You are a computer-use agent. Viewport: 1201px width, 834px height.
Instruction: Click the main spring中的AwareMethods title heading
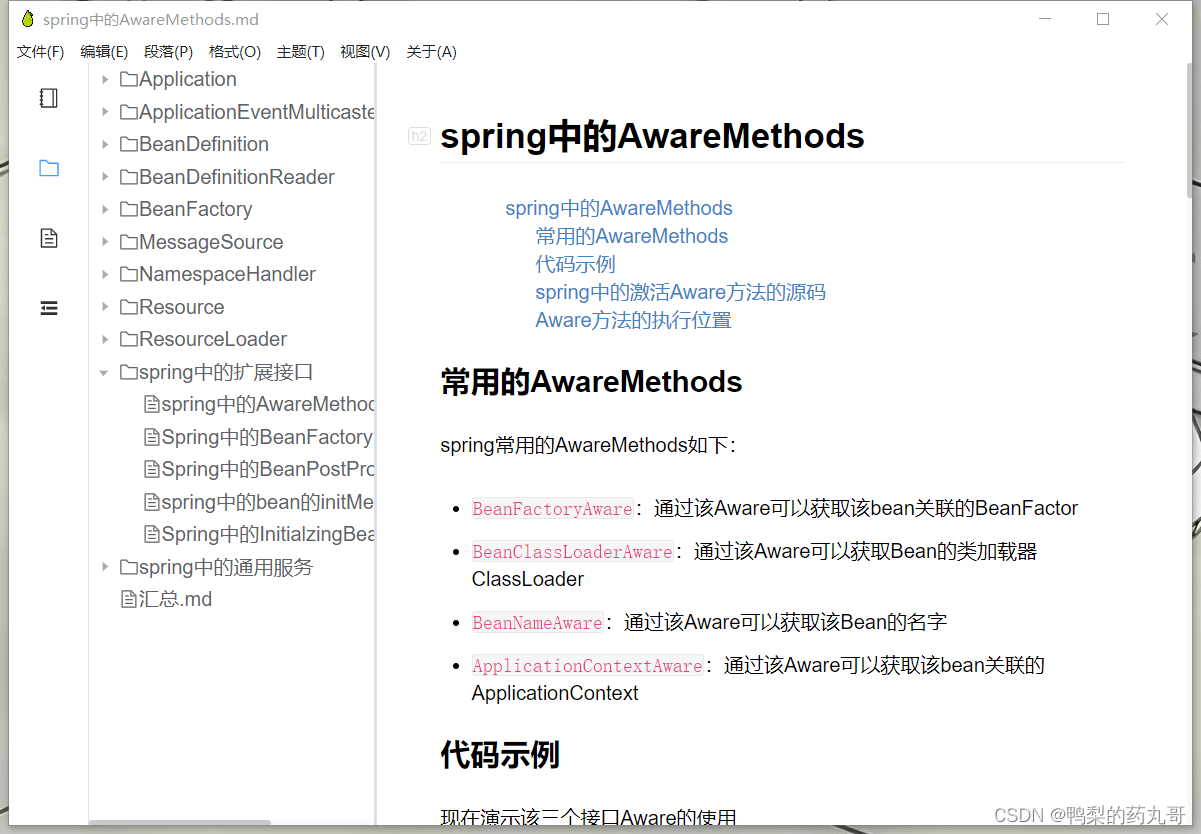[x=652, y=136]
